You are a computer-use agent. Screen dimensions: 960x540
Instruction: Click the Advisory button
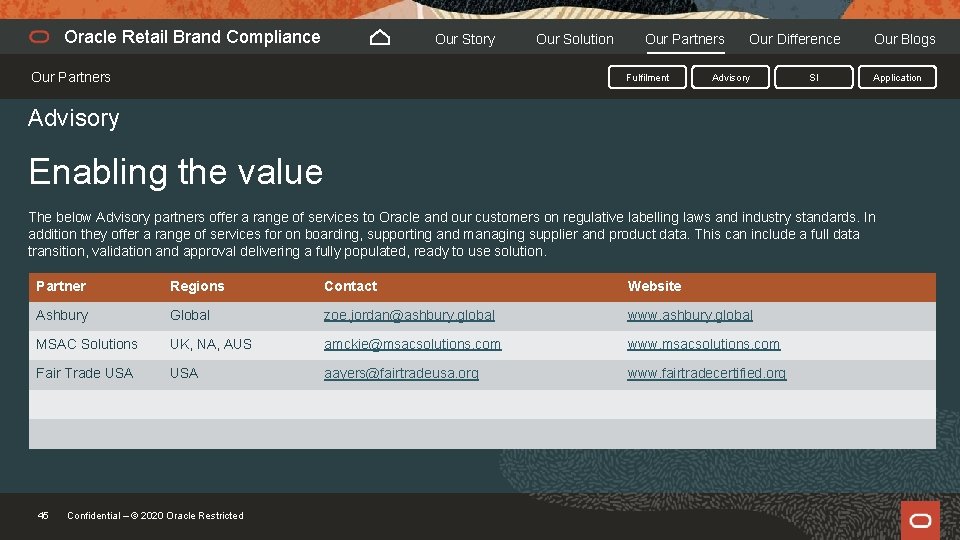[730, 77]
